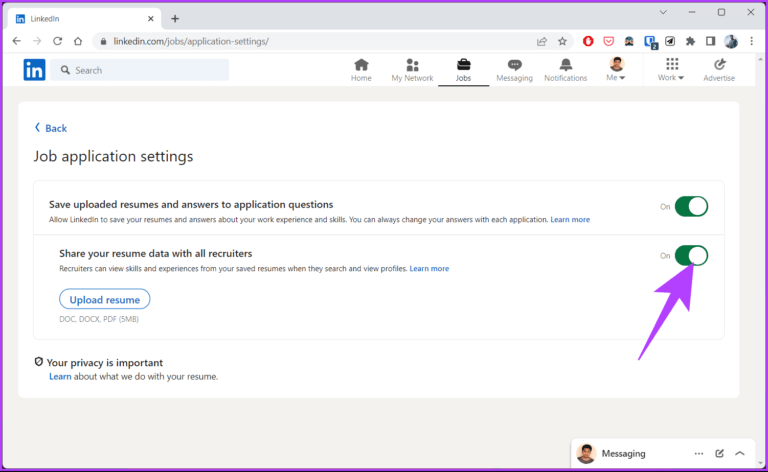Go to browser home page
Viewport: 768px width, 472px height.
click(x=78, y=41)
